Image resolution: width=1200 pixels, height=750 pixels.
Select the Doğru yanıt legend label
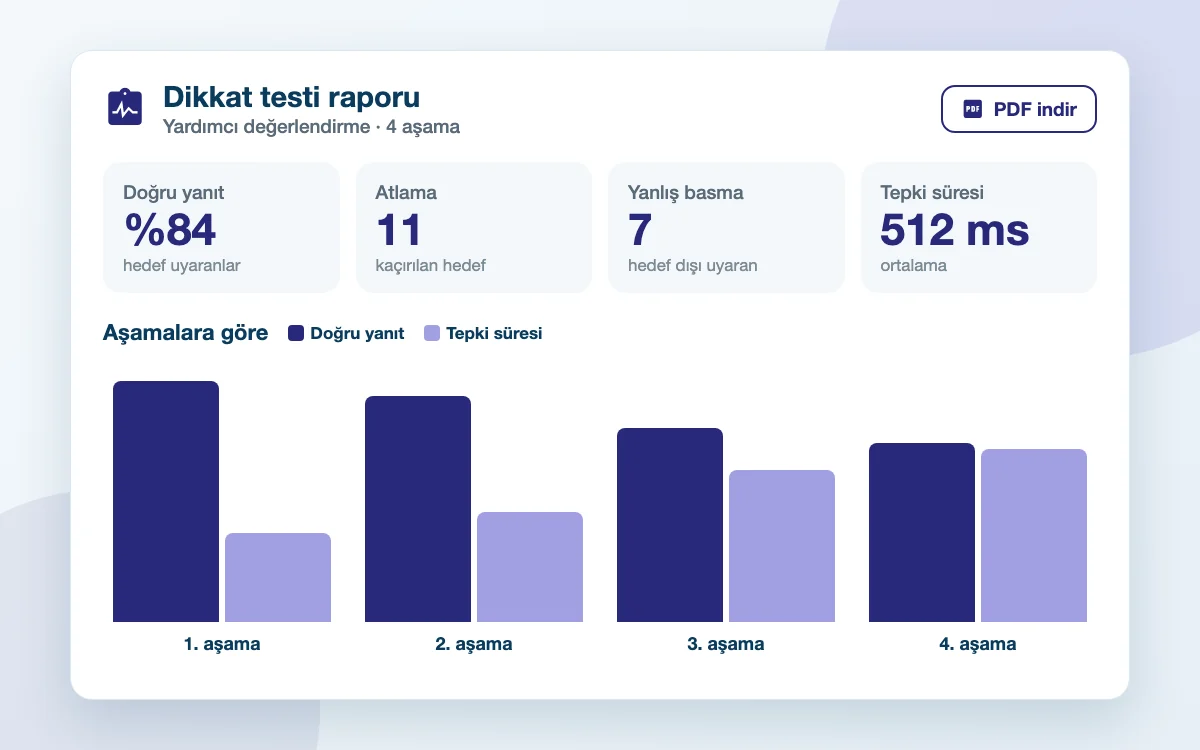coord(357,333)
